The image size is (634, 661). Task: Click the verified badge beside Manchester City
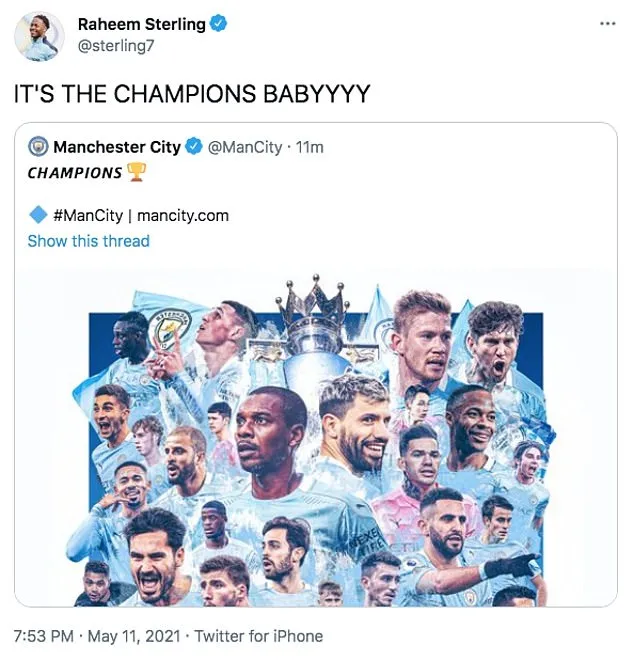pos(193,147)
